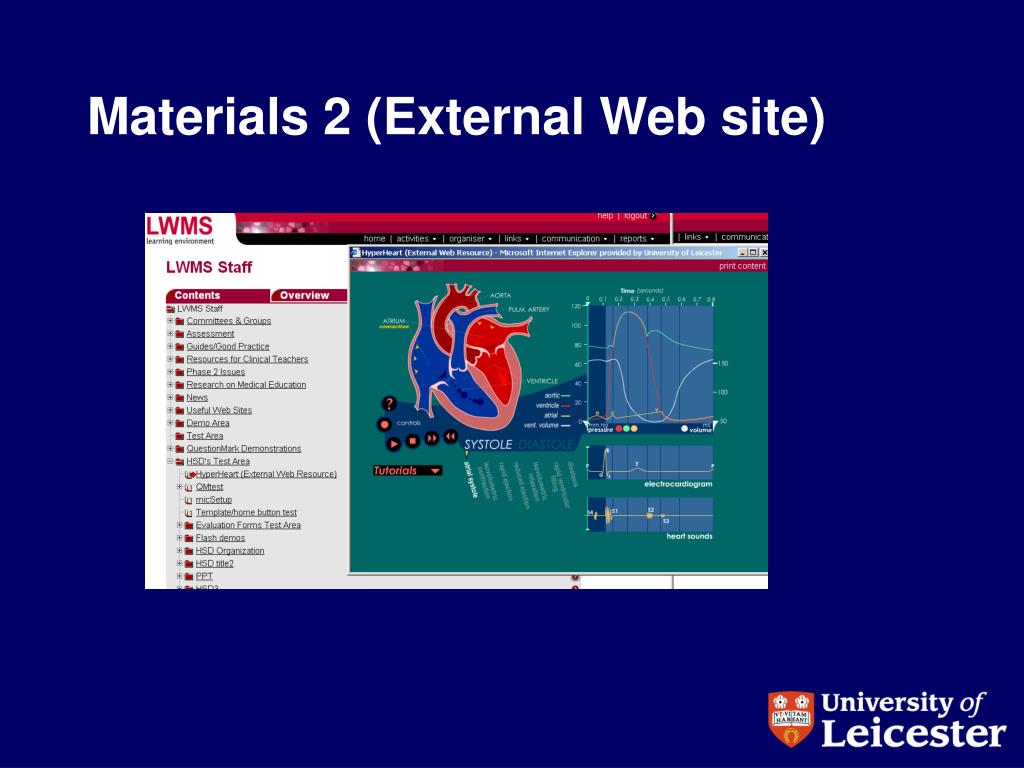
Task: Switch to the Contents tab
Action: (x=217, y=295)
